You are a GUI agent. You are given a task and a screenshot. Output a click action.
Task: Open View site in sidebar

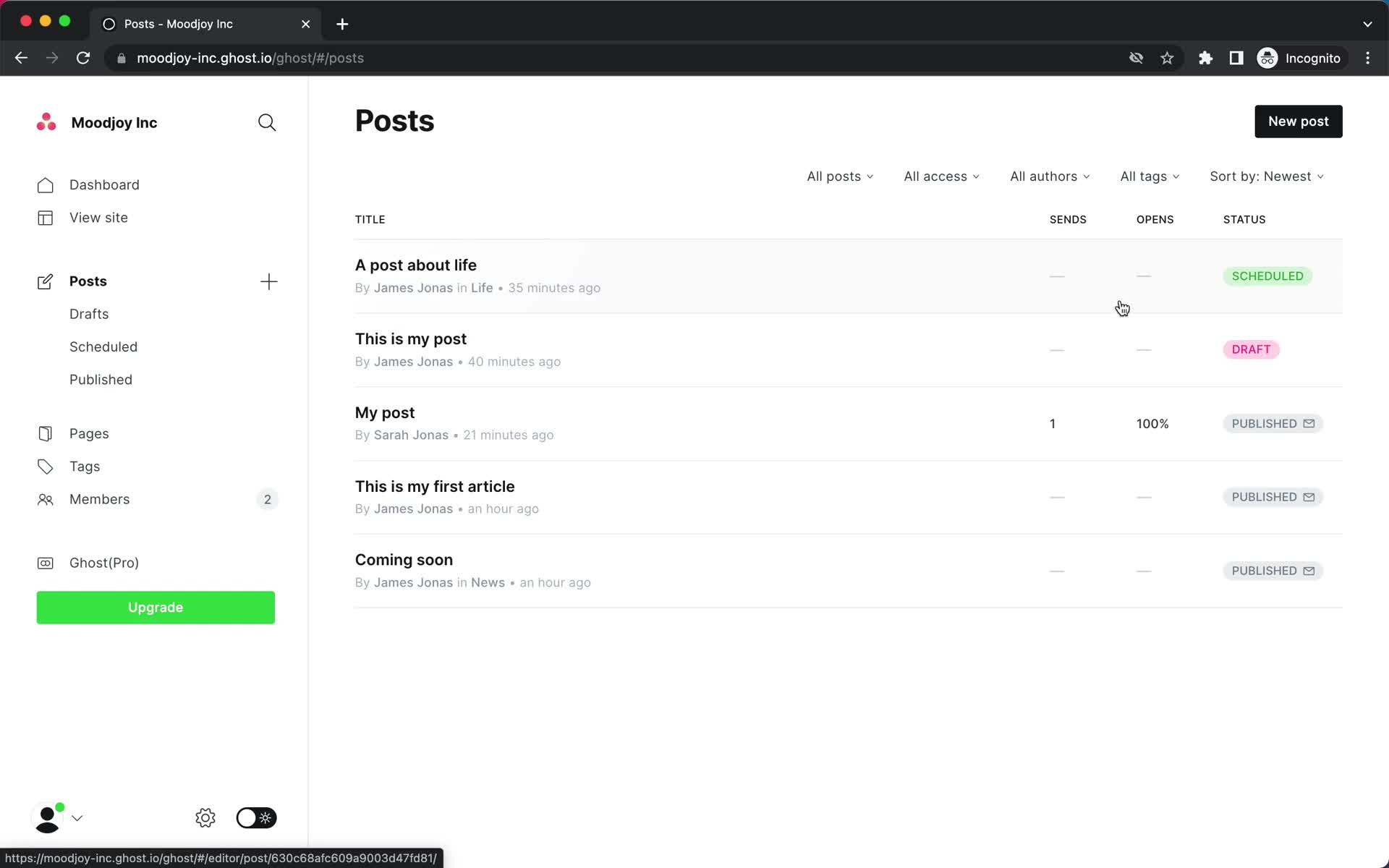(98, 218)
